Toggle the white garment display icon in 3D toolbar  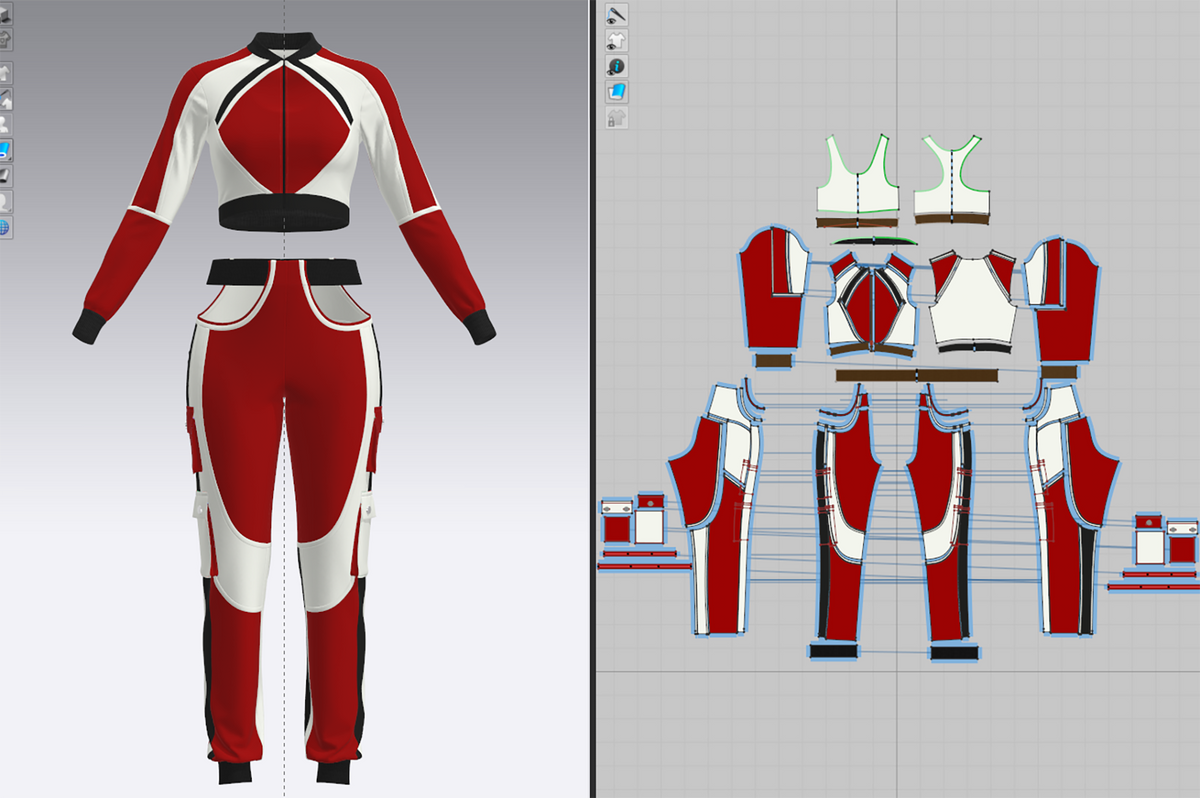(x=5, y=74)
